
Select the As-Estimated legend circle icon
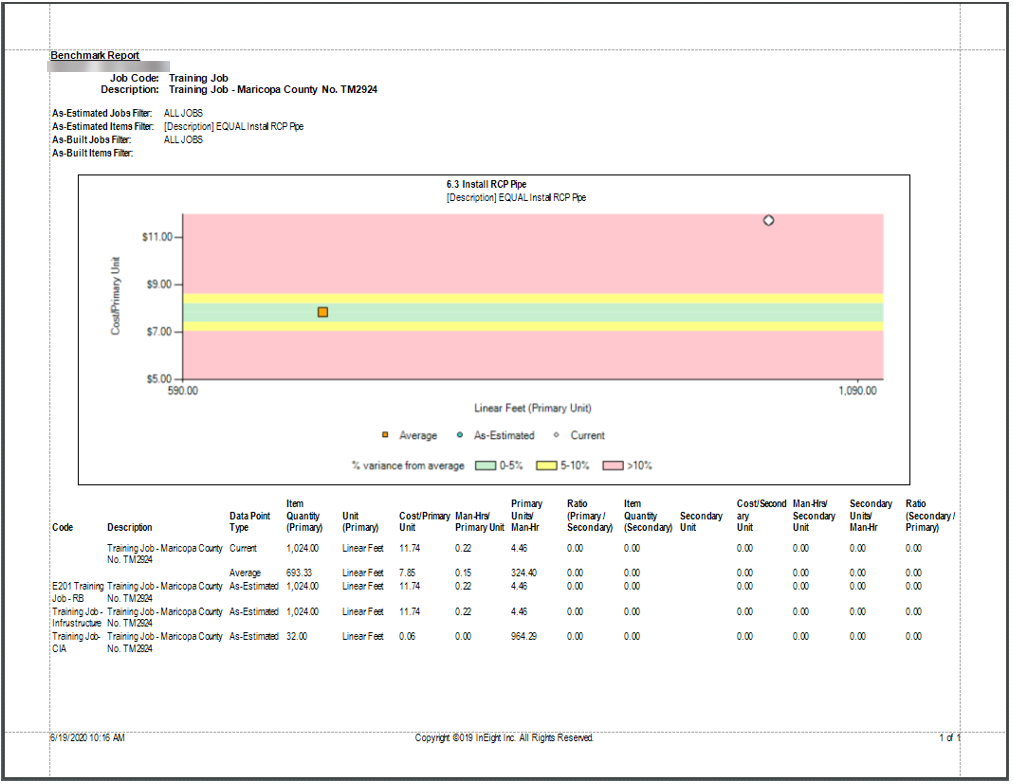pyautogui.click(x=459, y=435)
